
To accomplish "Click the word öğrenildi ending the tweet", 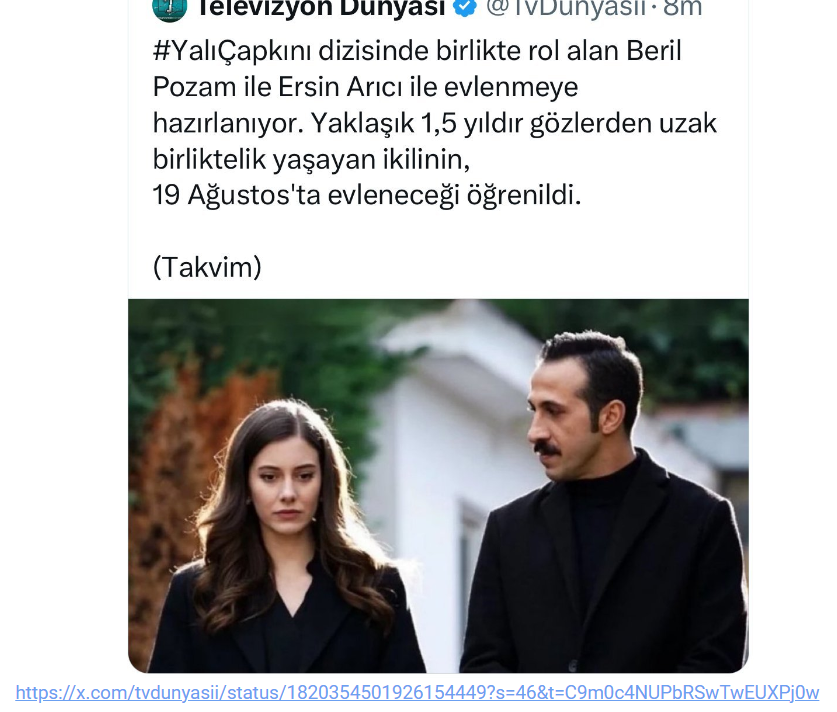I will pos(524,195).
